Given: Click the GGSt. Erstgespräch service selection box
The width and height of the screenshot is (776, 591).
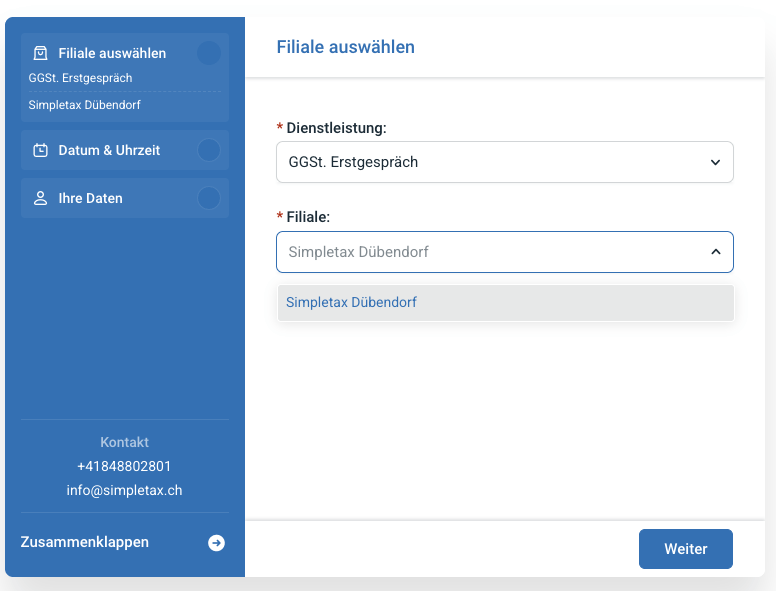Looking at the screenshot, I should (490, 162).
